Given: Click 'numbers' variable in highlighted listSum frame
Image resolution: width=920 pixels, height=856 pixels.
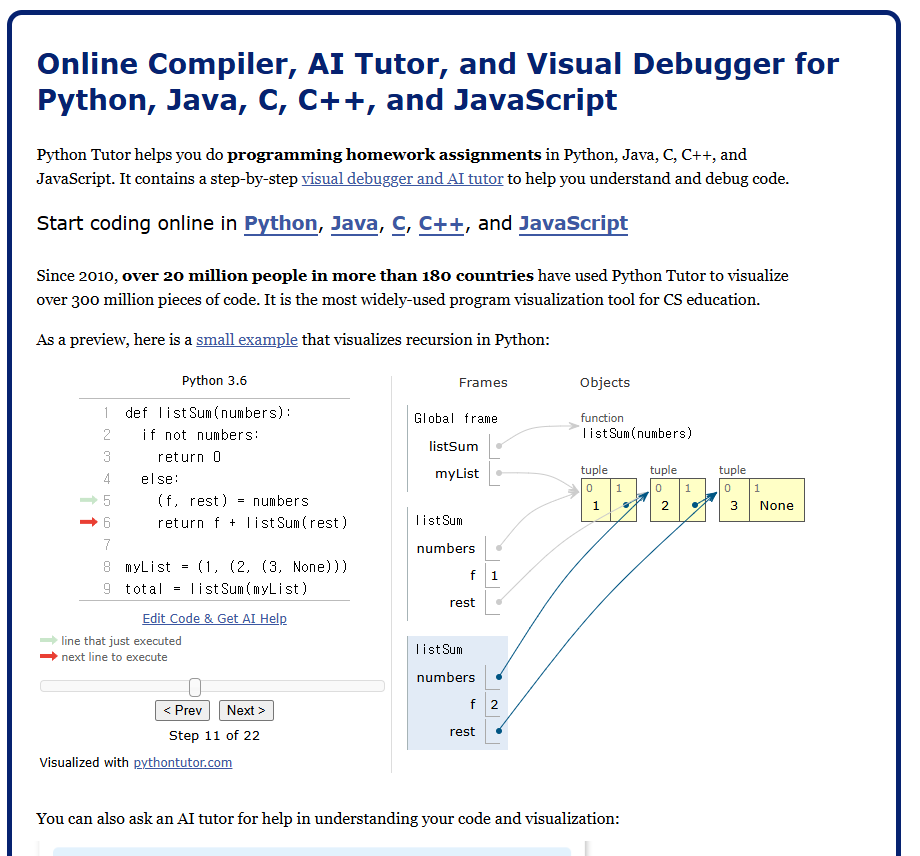Looking at the screenshot, I should 446,678.
